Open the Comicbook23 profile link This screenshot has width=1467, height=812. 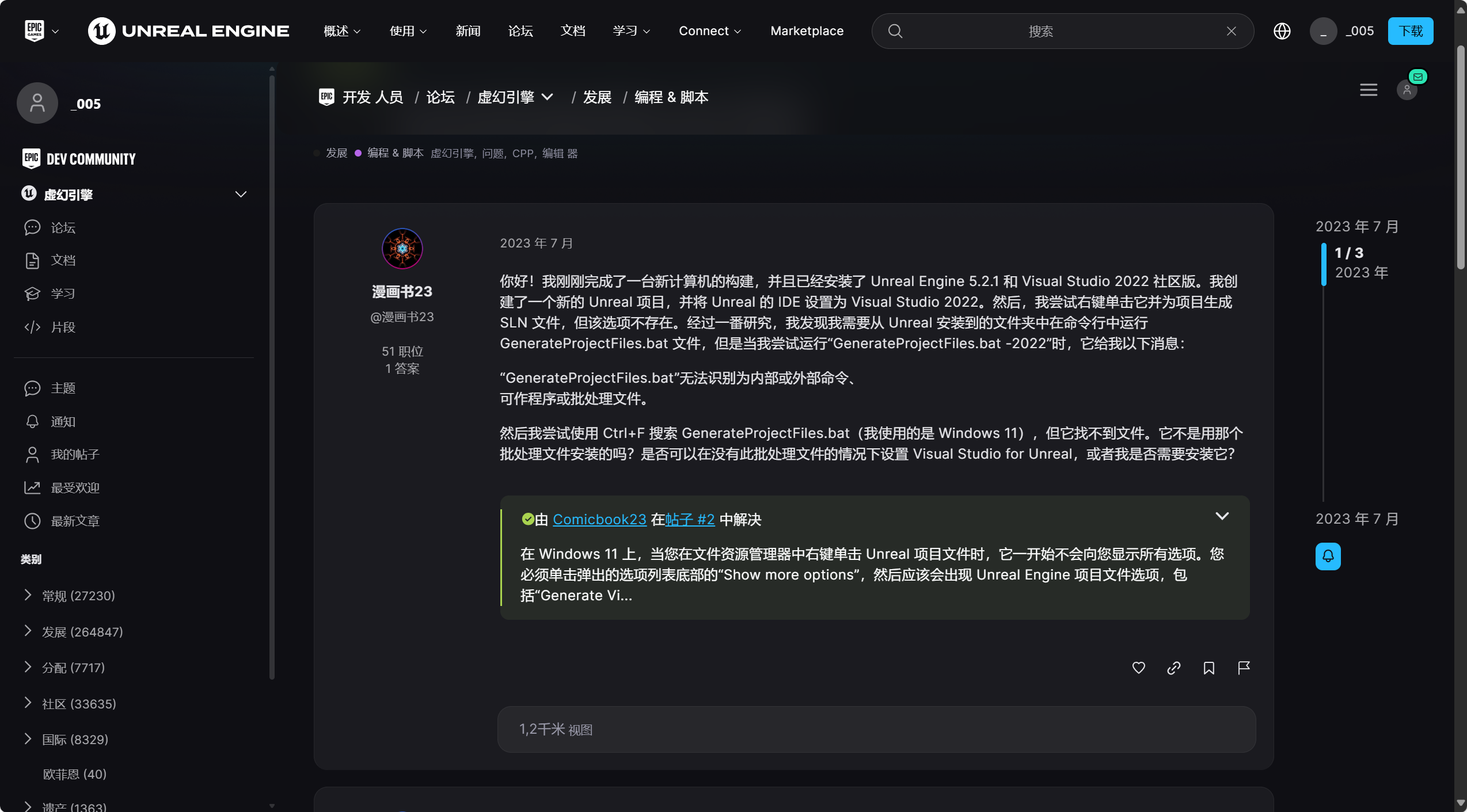(x=599, y=519)
